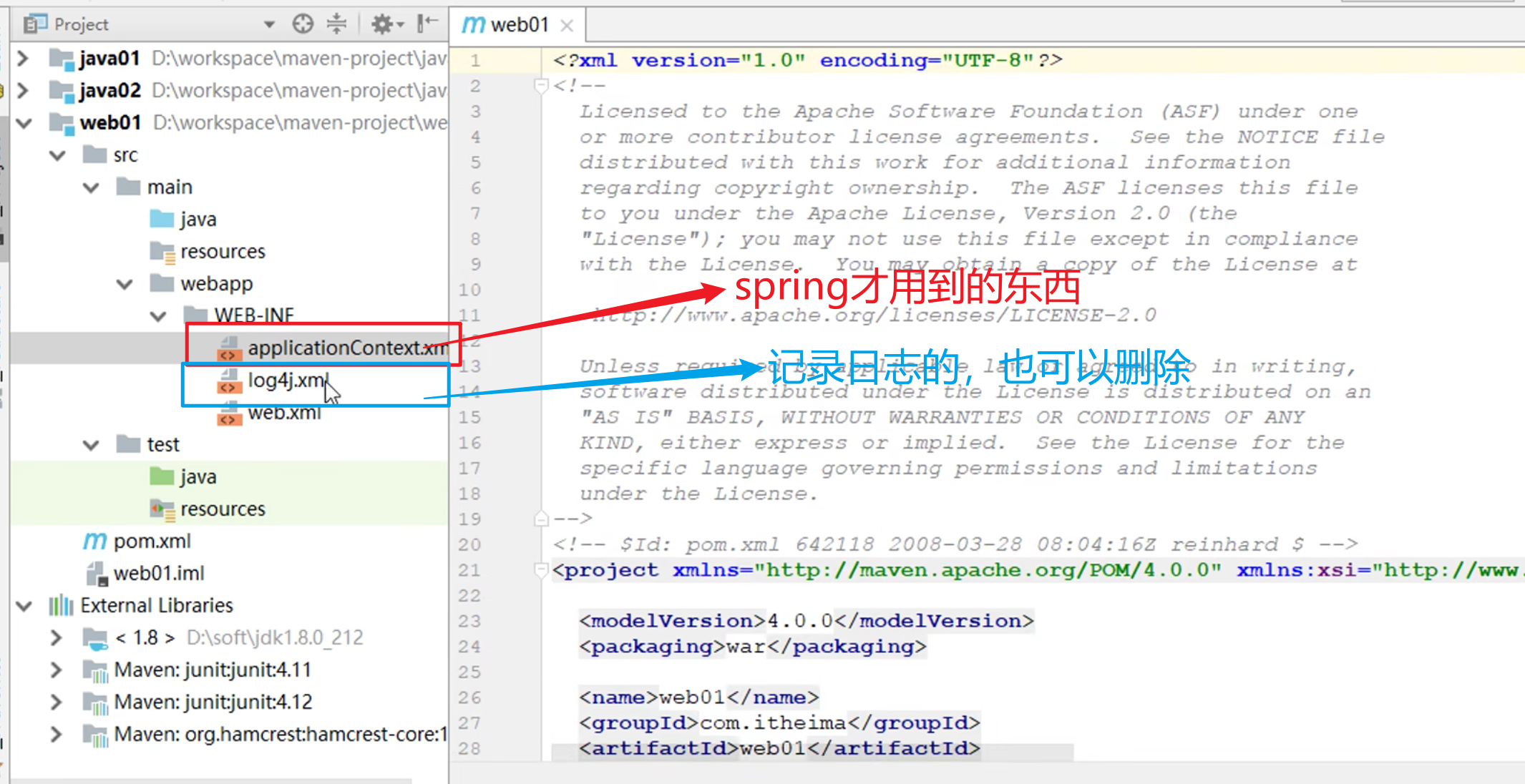The height and width of the screenshot is (784, 1525).
Task: Close the web01 editor tab
Action: 567,26
